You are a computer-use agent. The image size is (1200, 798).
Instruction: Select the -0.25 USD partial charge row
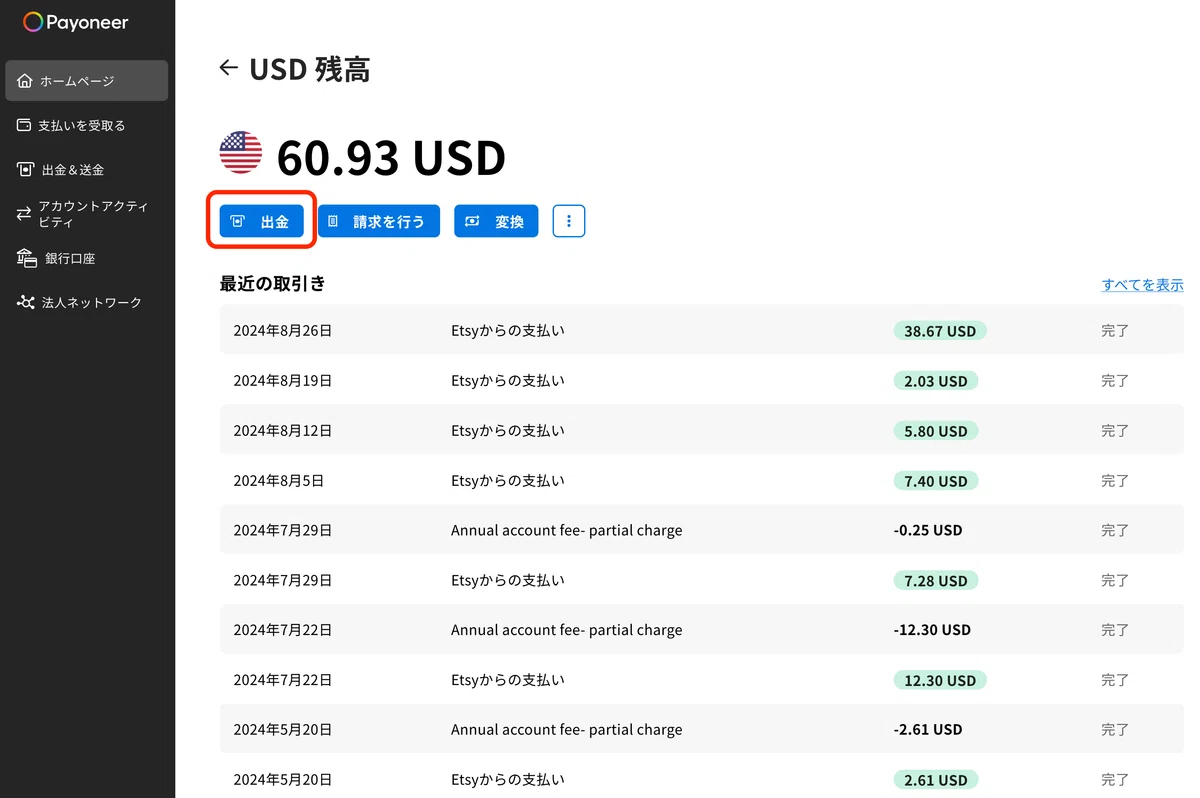point(701,530)
